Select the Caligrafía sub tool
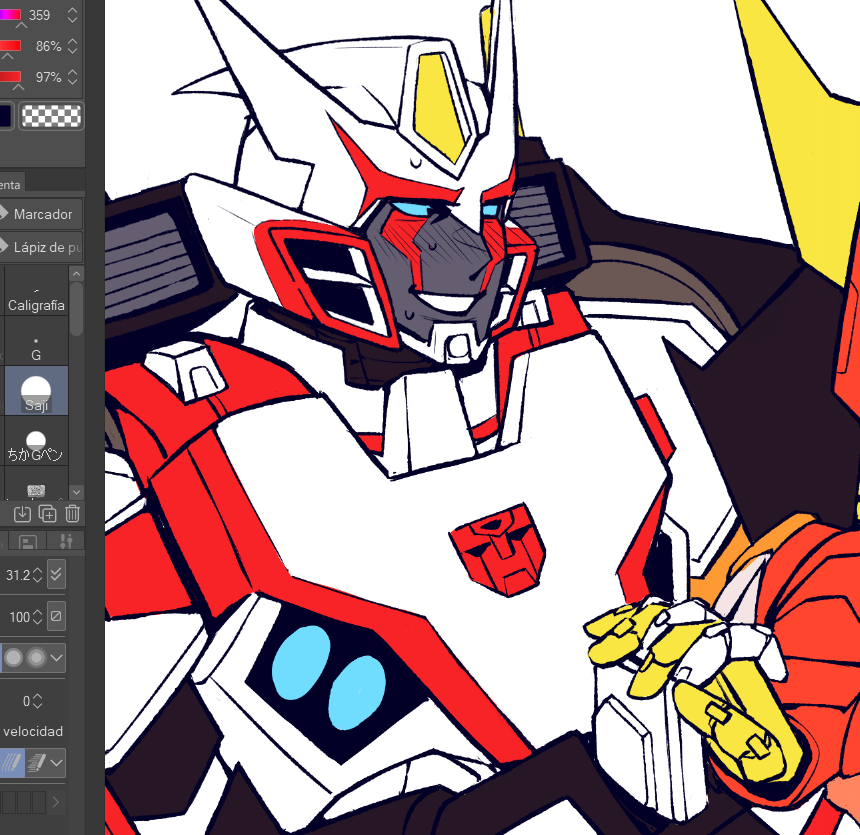Viewport: 860px width, 835px height. [35, 294]
